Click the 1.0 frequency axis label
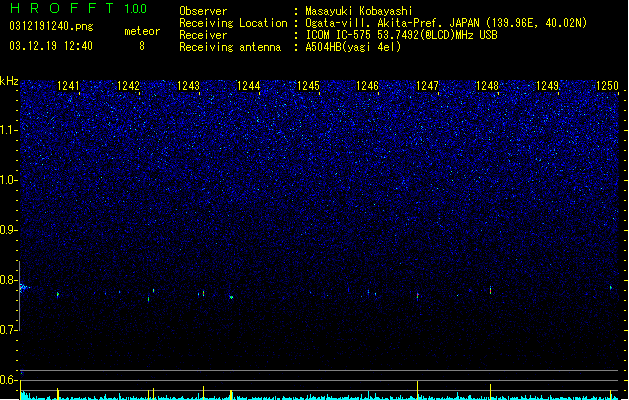Screen dimensions: 629x400 [x=9, y=180]
